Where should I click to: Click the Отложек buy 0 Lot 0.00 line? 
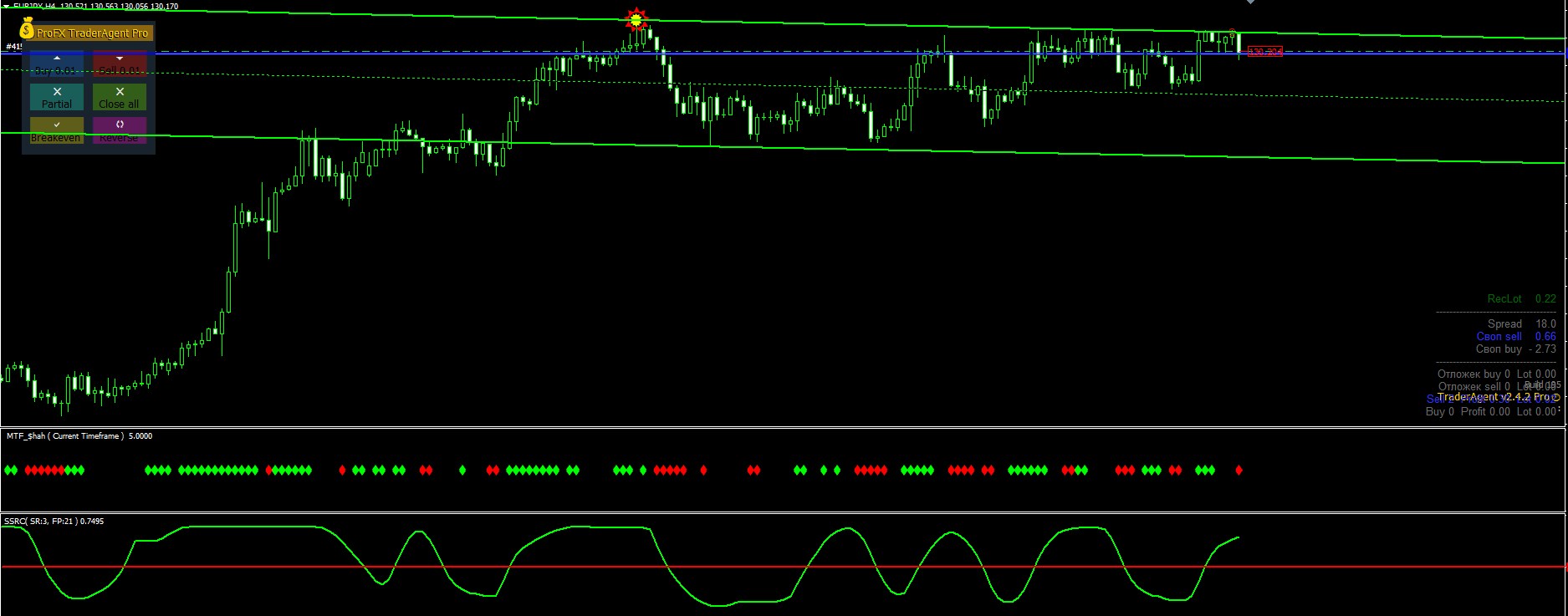point(1497,374)
